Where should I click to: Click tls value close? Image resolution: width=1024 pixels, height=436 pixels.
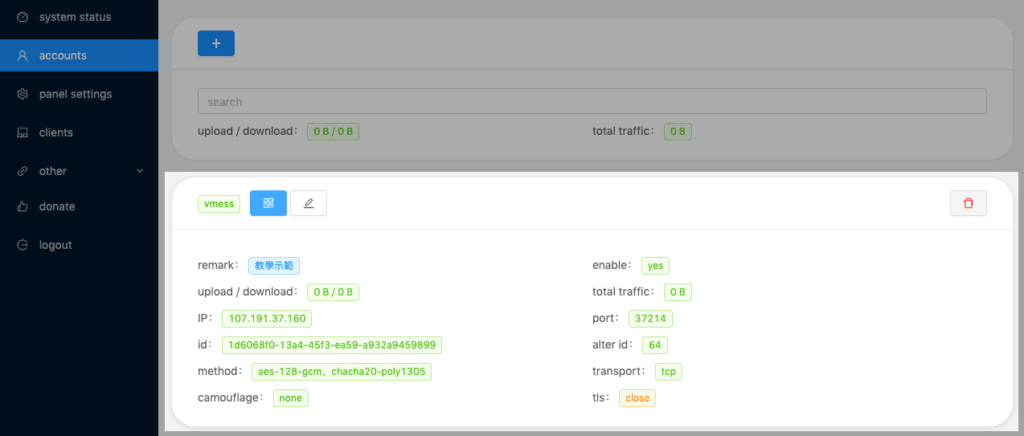pyautogui.click(x=637, y=398)
